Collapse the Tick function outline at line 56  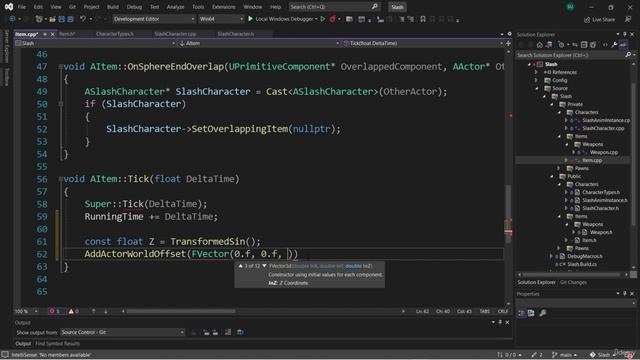(60, 179)
